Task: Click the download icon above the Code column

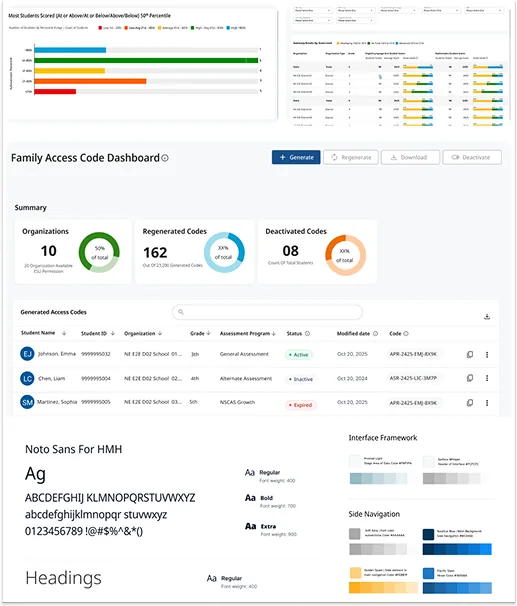Action: (x=487, y=317)
